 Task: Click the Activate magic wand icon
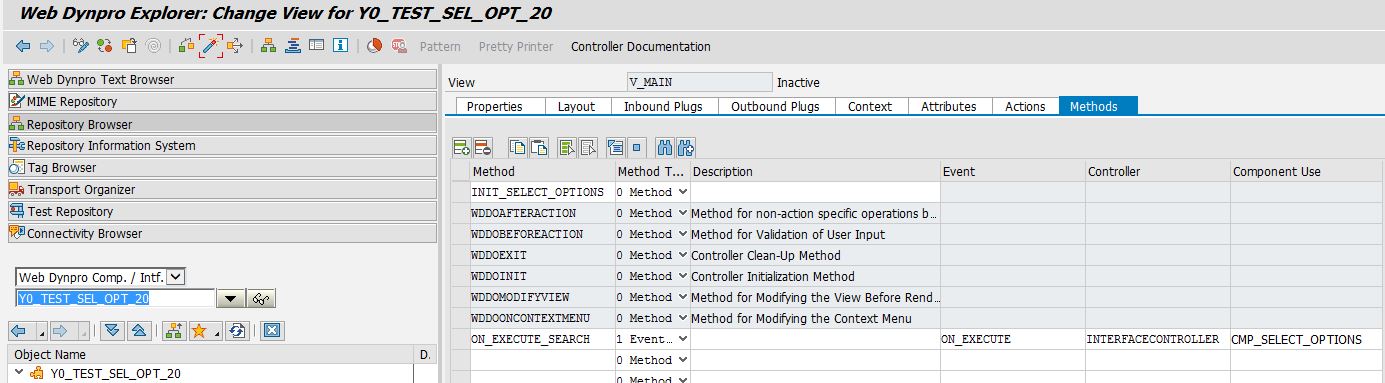pyautogui.click(x=210, y=46)
